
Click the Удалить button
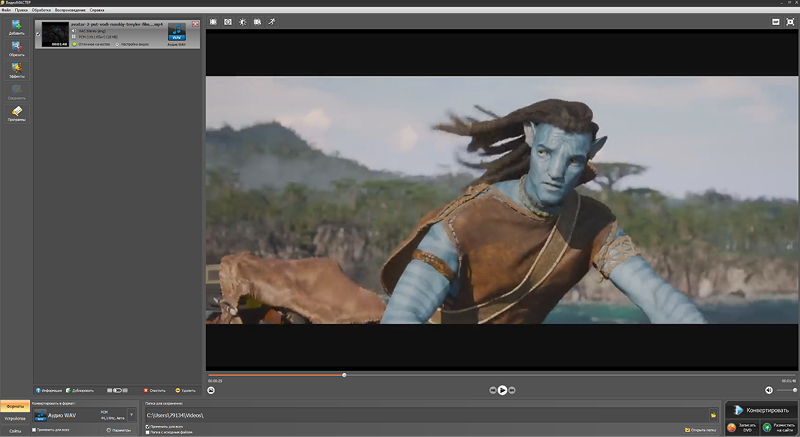pos(186,391)
